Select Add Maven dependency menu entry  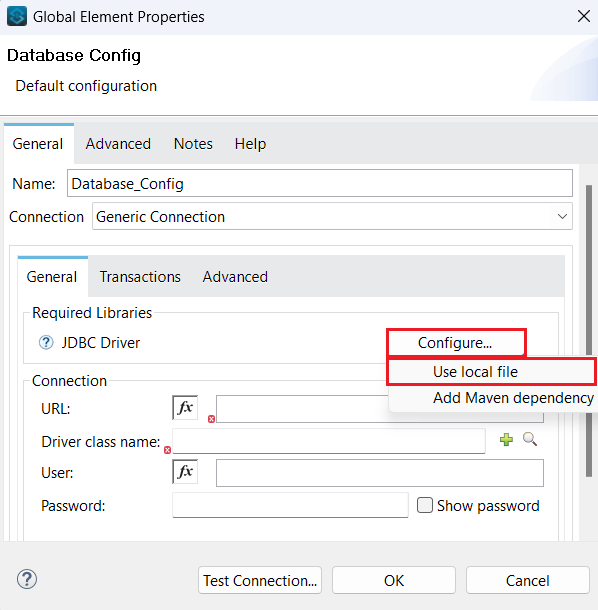492,398
